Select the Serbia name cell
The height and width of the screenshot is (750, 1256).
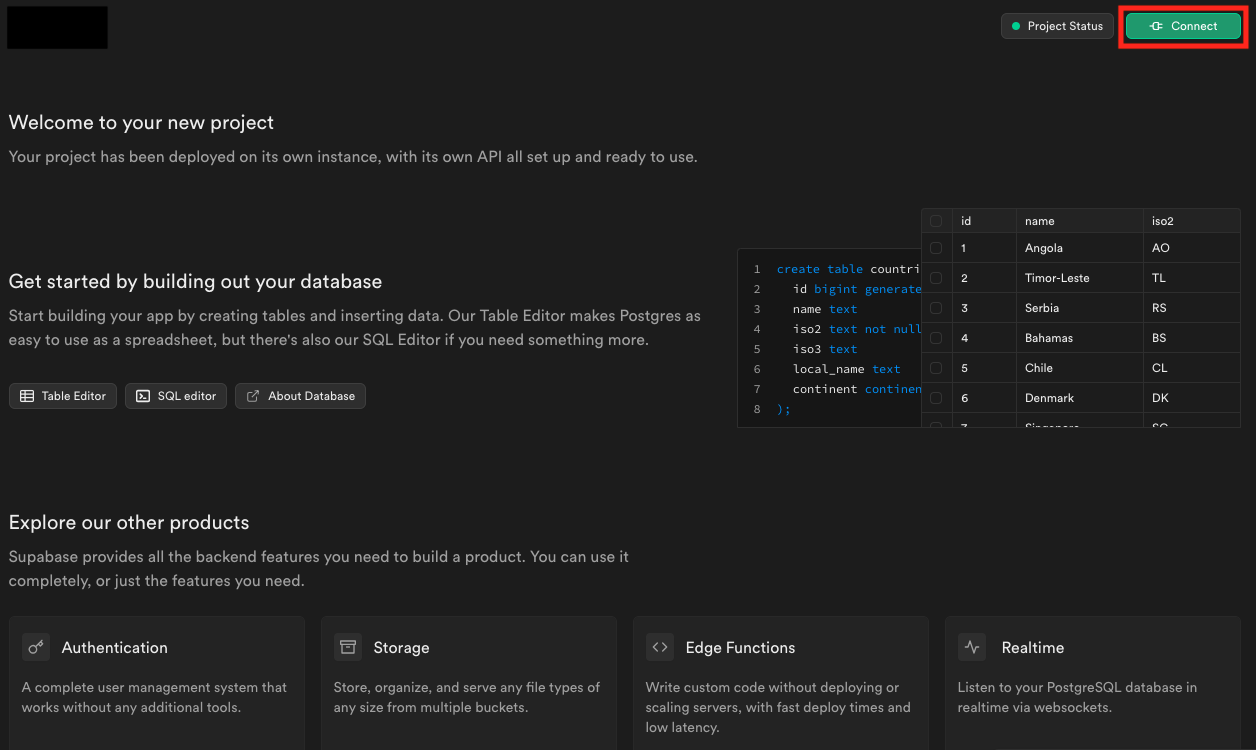pyautogui.click(x=1080, y=308)
